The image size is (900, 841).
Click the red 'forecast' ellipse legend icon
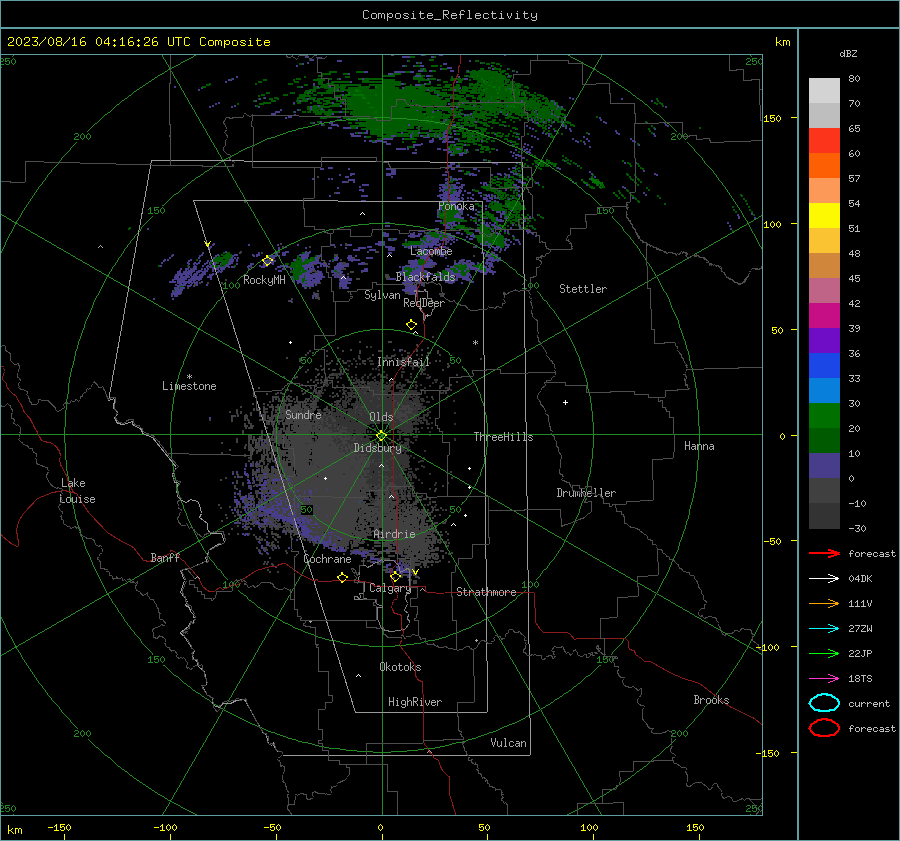click(x=824, y=728)
